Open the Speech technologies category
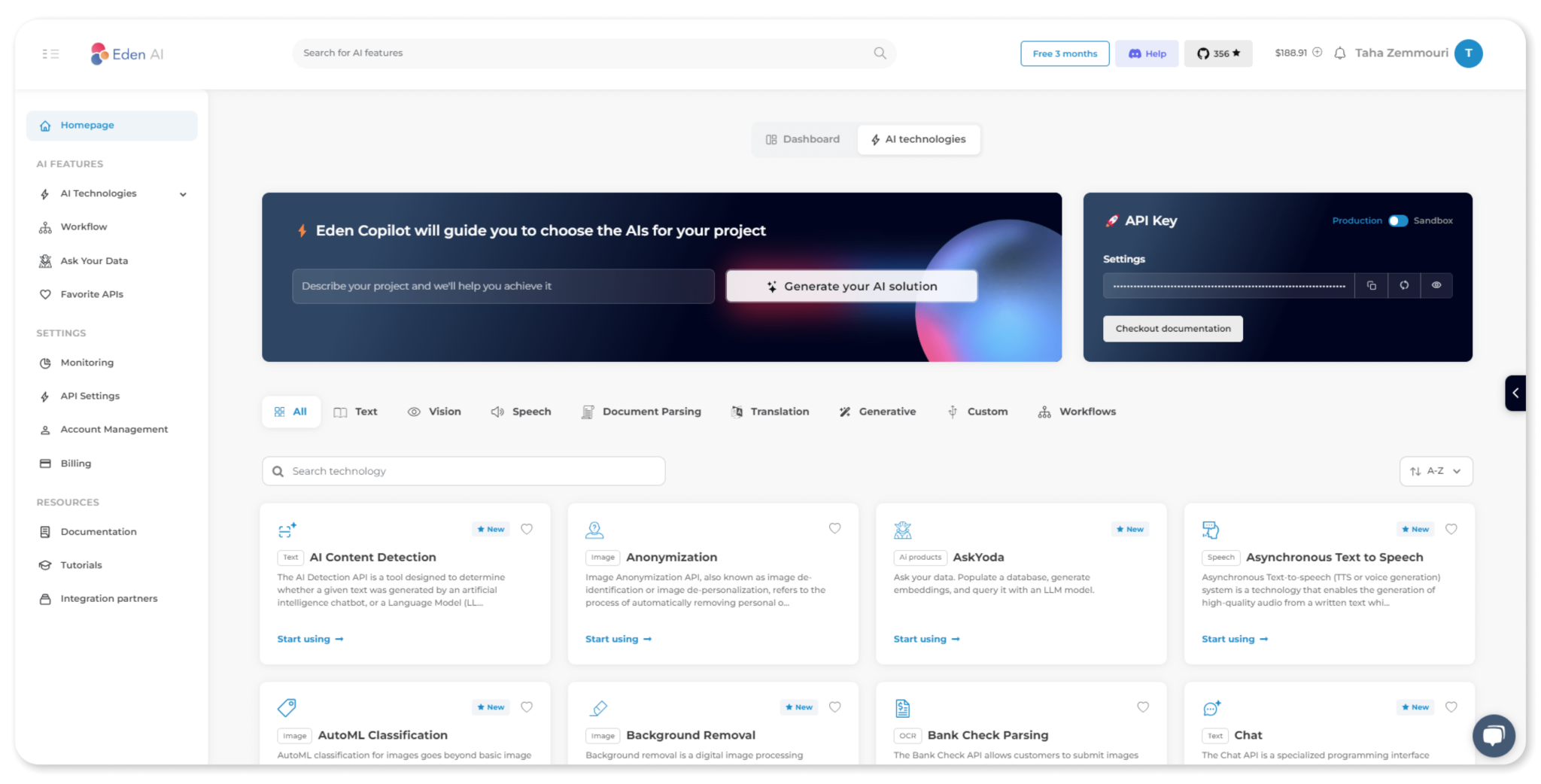The height and width of the screenshot is (784, 1541). point(521,412)
